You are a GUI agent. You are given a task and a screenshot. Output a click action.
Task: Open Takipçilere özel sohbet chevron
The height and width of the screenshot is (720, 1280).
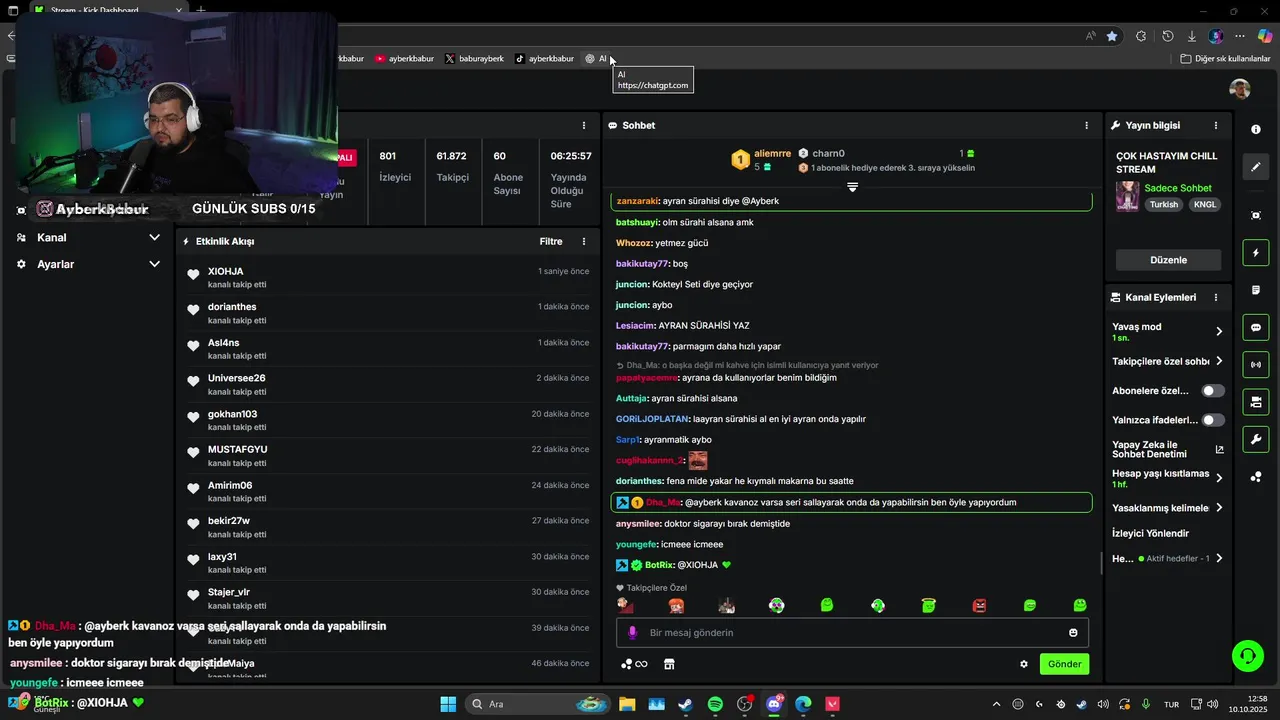click(x=1219, y=361)
